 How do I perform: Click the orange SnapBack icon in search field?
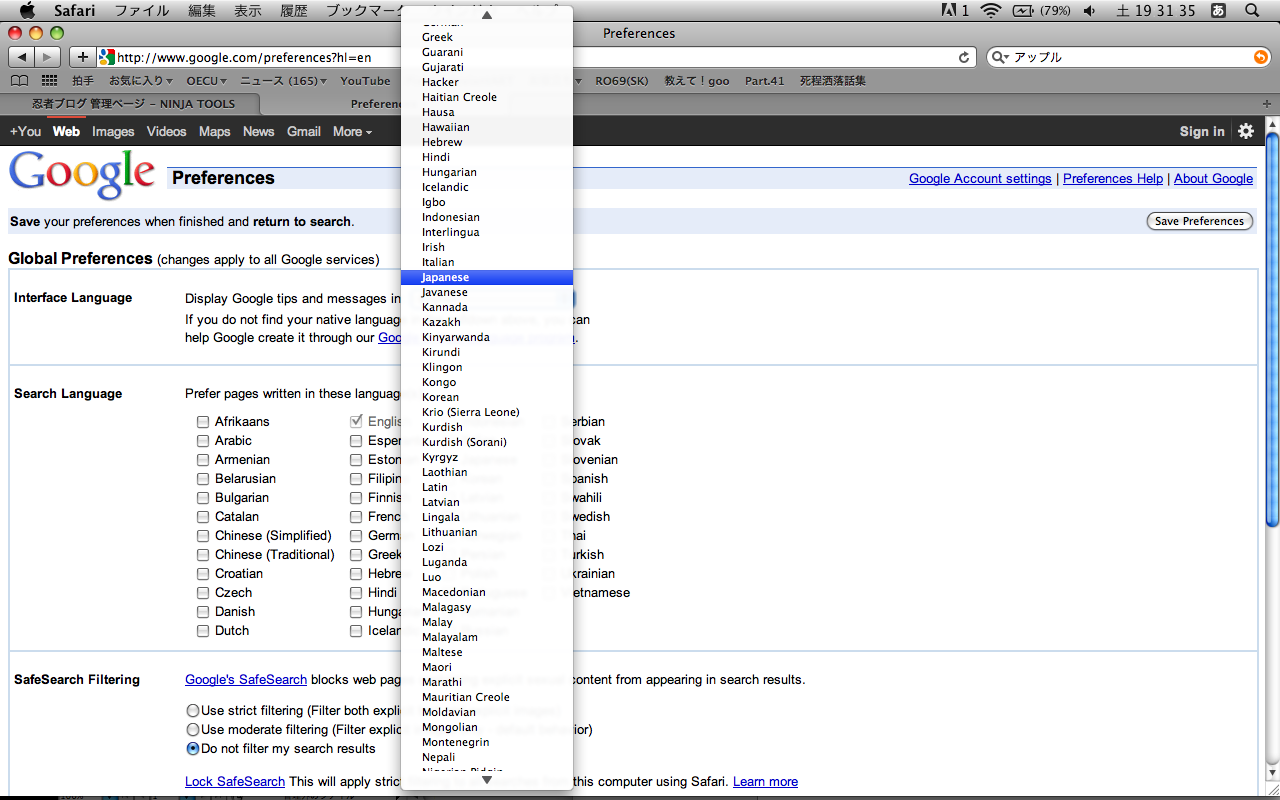(1261, 57)
